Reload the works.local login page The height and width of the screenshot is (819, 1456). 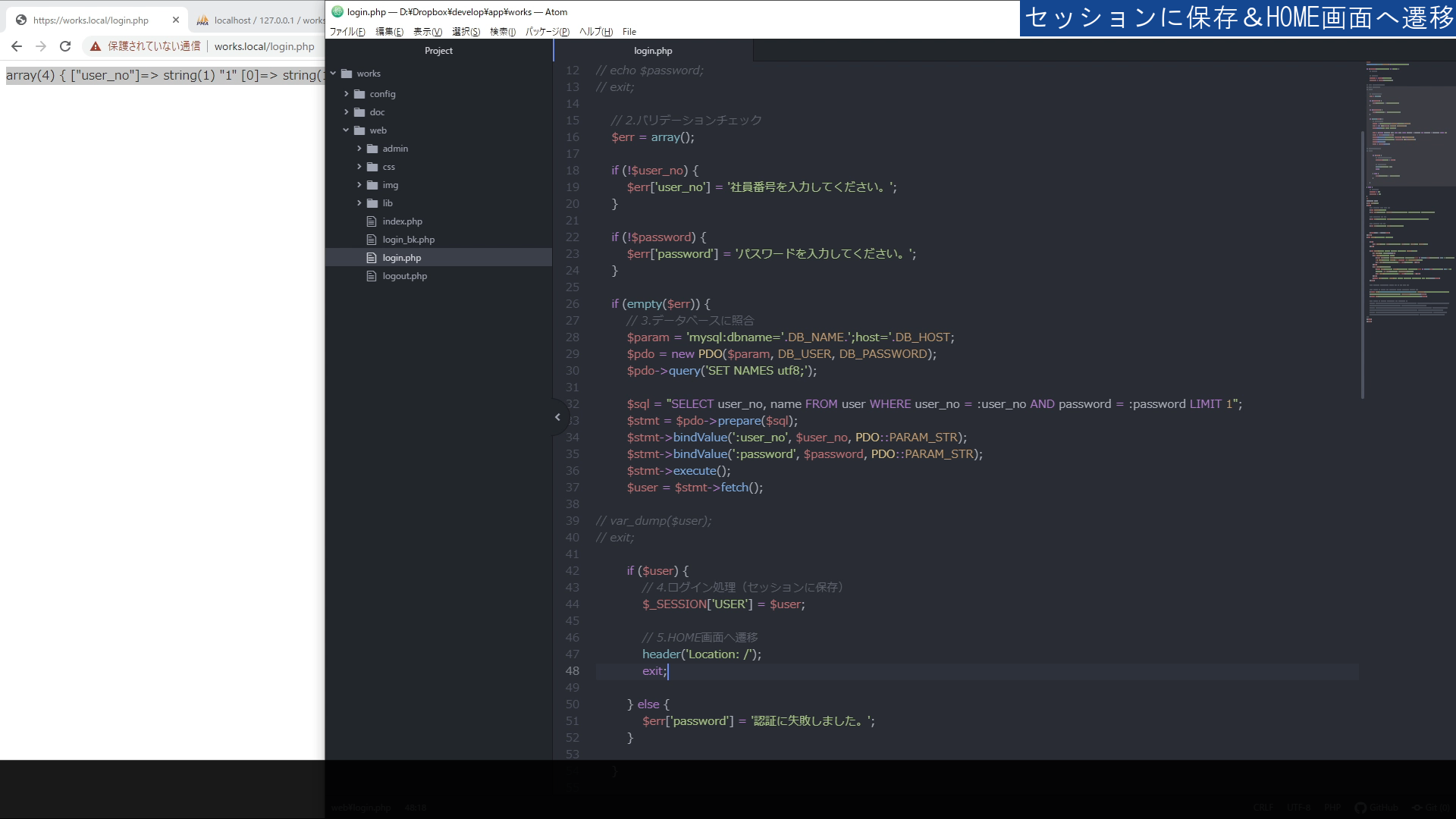[x=65, y=46]
